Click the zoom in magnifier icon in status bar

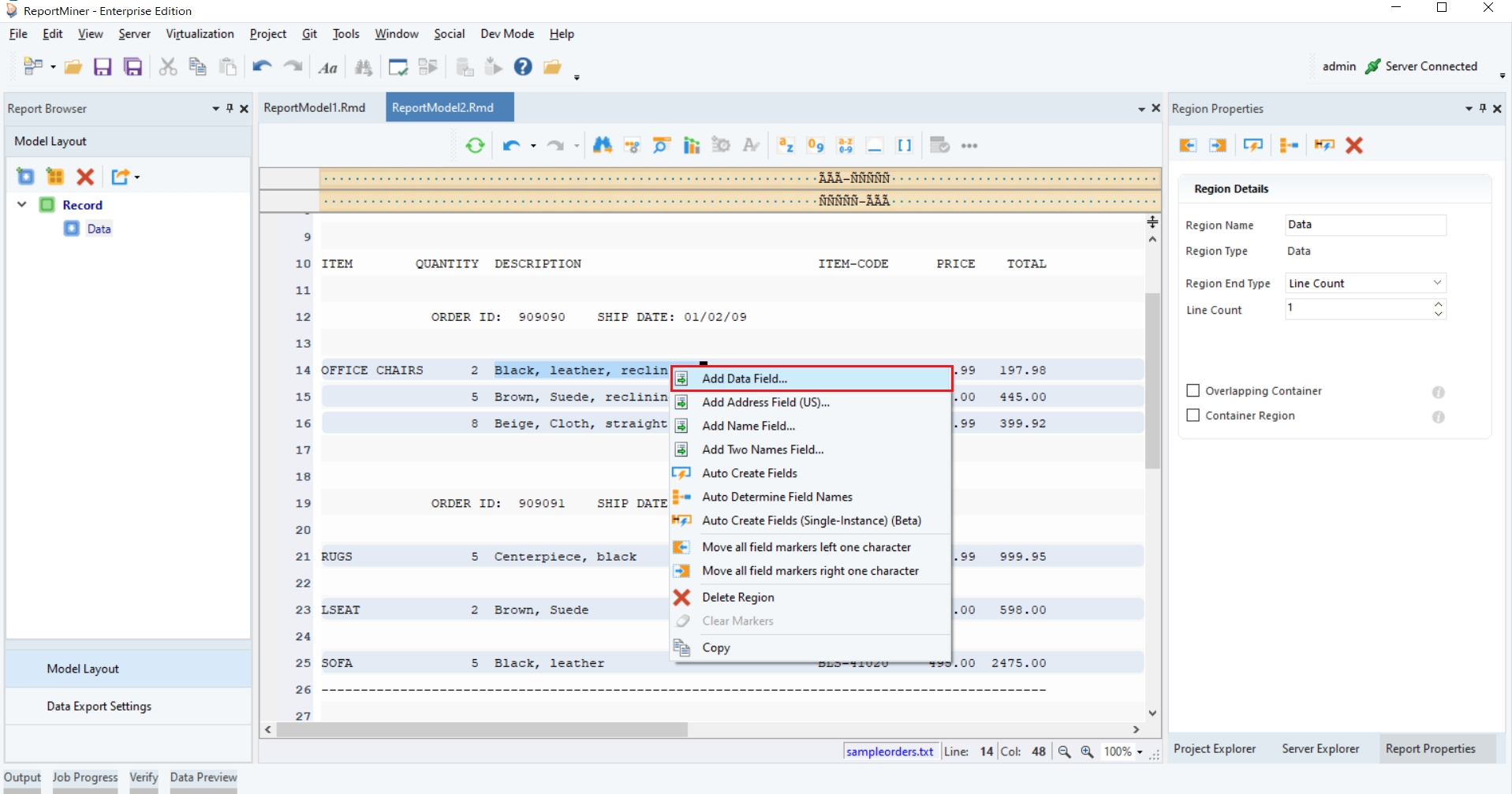pyautogui.click(x=1087, y=752)
